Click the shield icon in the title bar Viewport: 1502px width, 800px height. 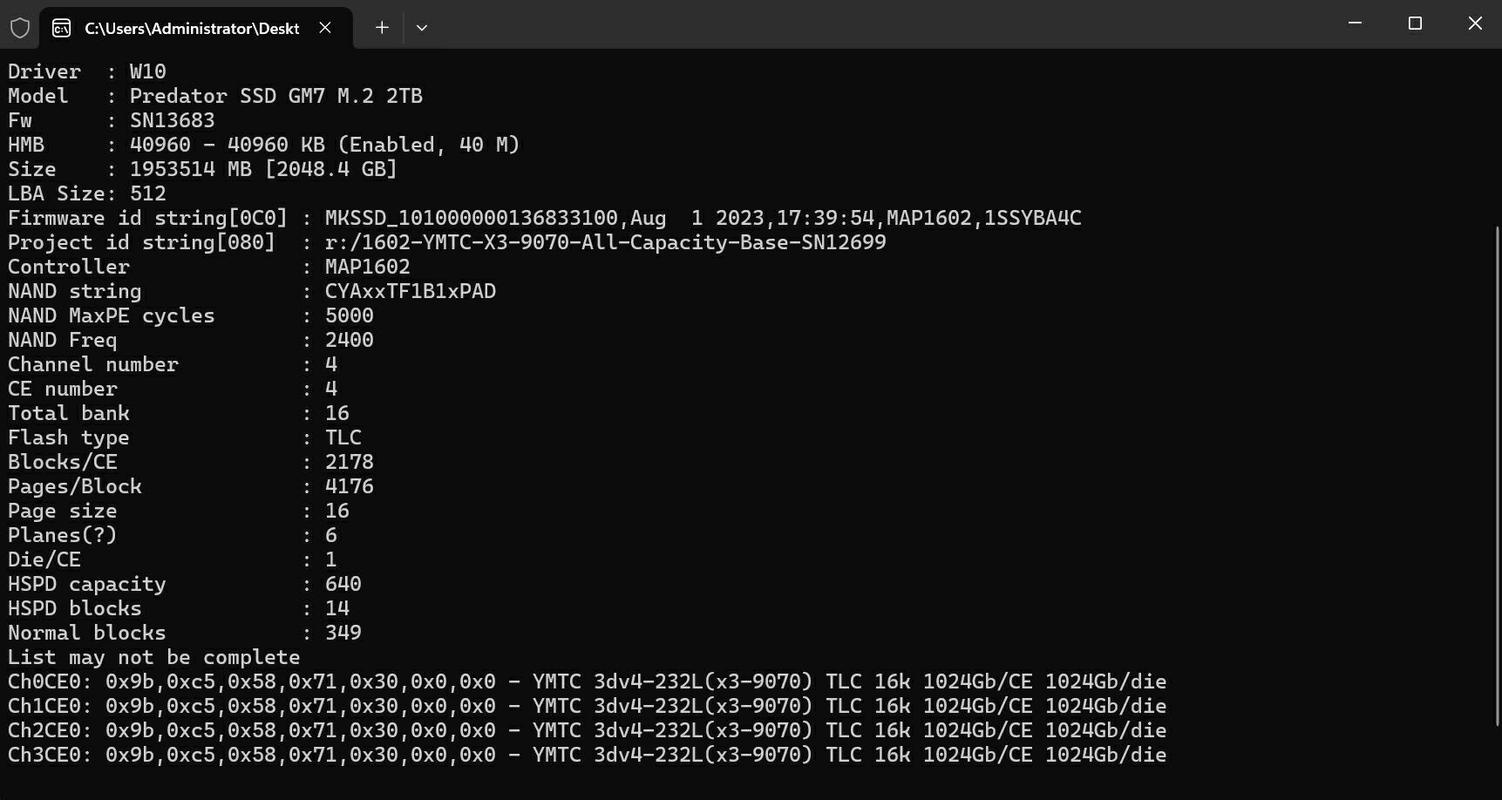pos(20,28)
